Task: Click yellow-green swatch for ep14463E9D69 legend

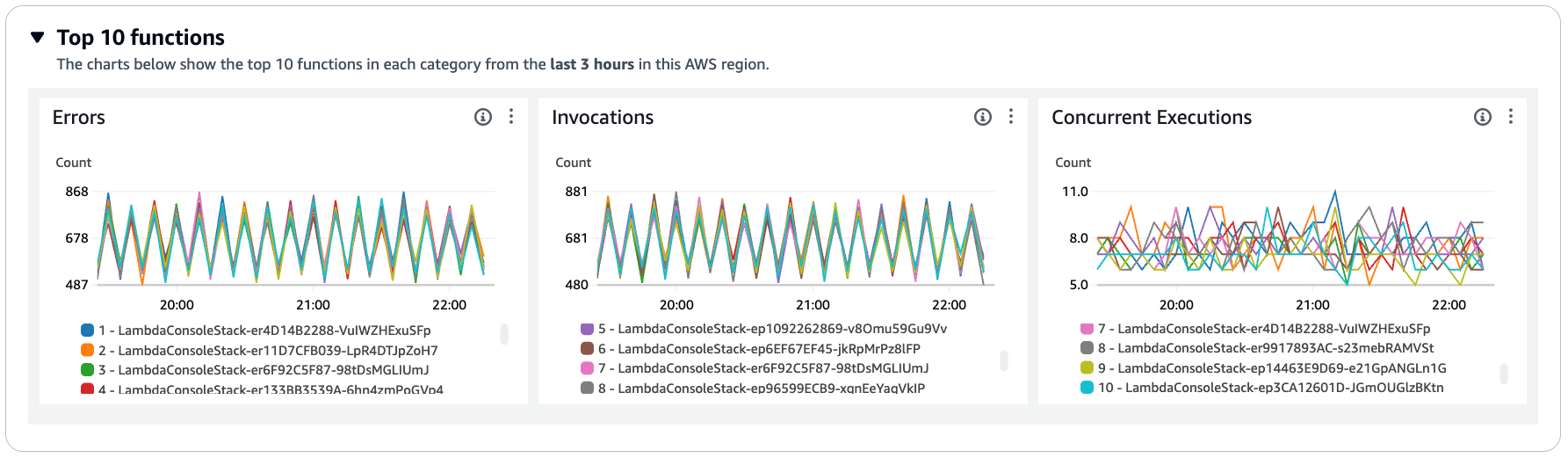Action: click(x=1087, y=368)
